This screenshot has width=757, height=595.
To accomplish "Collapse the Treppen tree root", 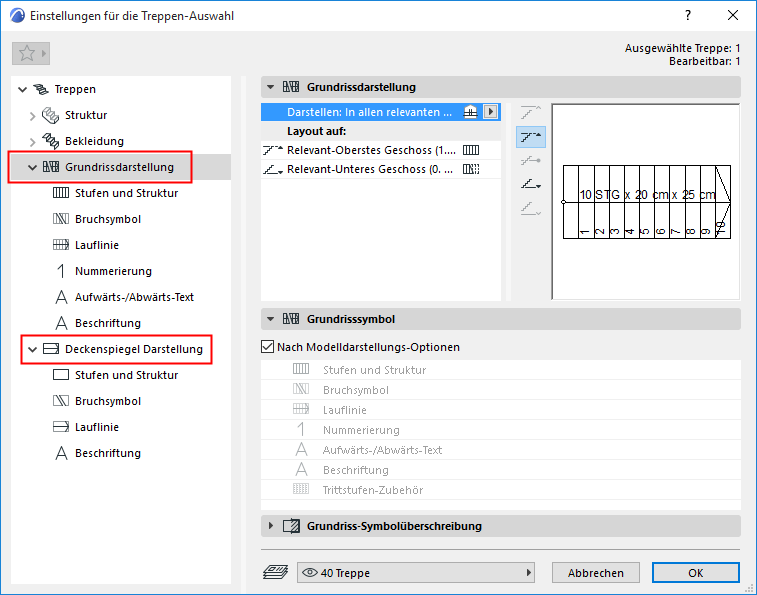I will [22, 89].
